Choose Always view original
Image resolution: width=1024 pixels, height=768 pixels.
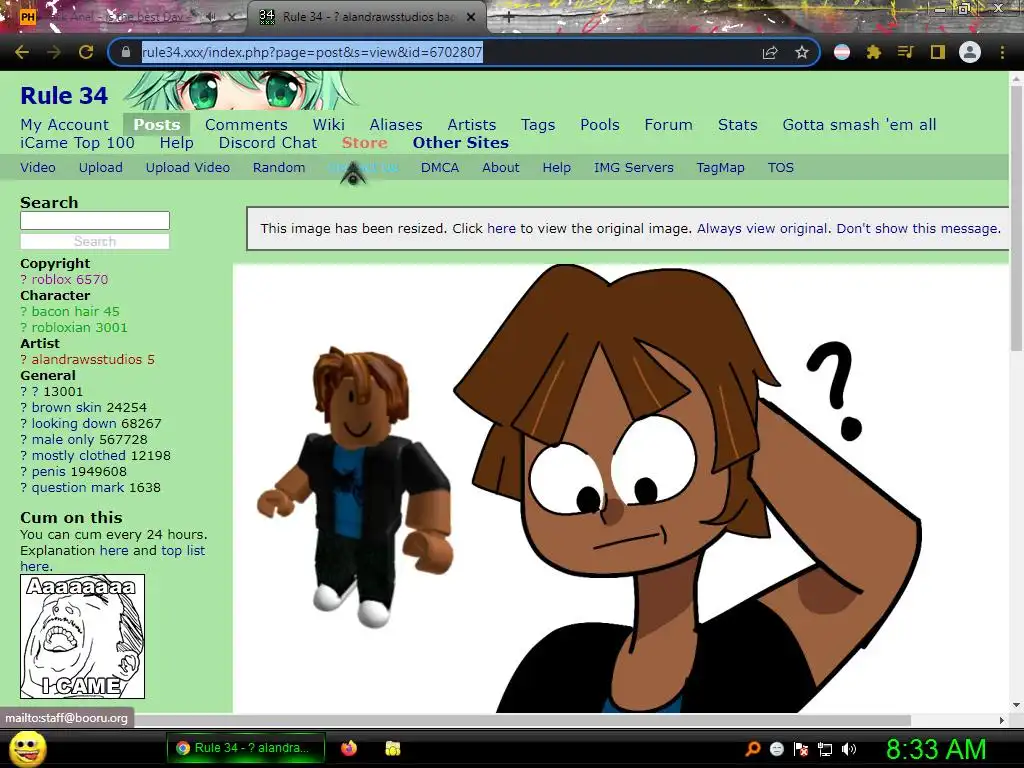point(762,229)
